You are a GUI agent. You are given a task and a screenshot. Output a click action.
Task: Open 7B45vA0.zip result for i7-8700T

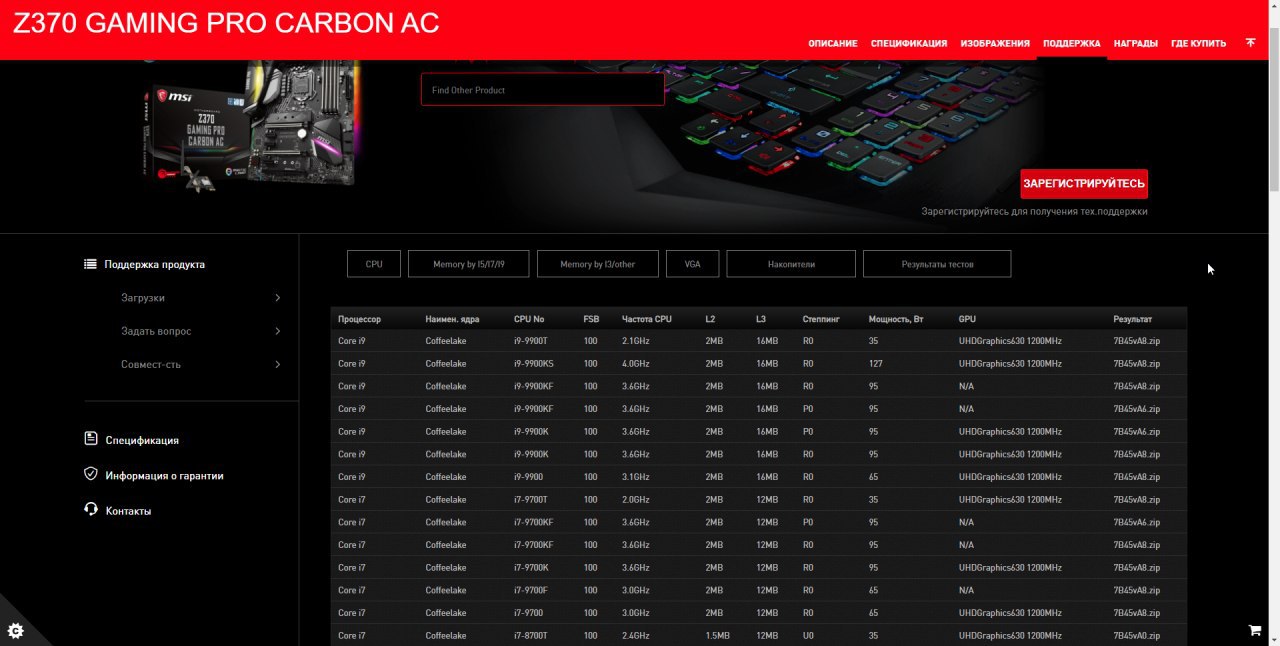(x=1137, y=636)
